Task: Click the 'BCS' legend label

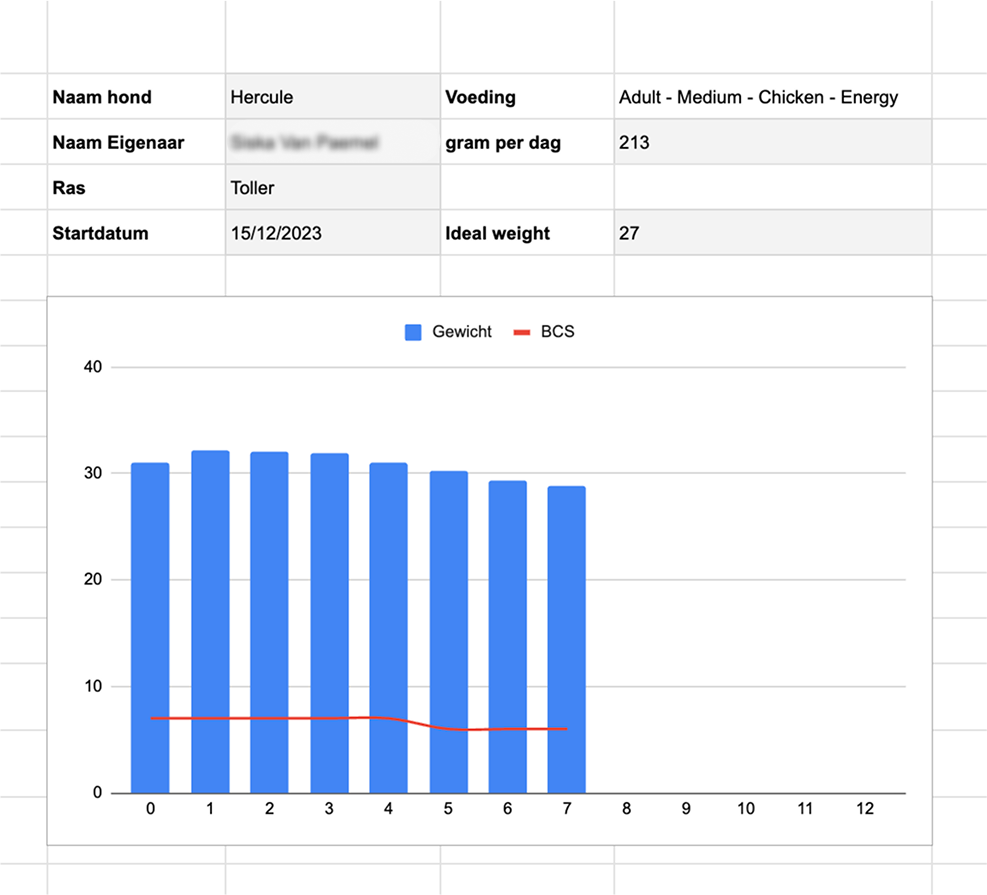Action: tap(558, 332)
